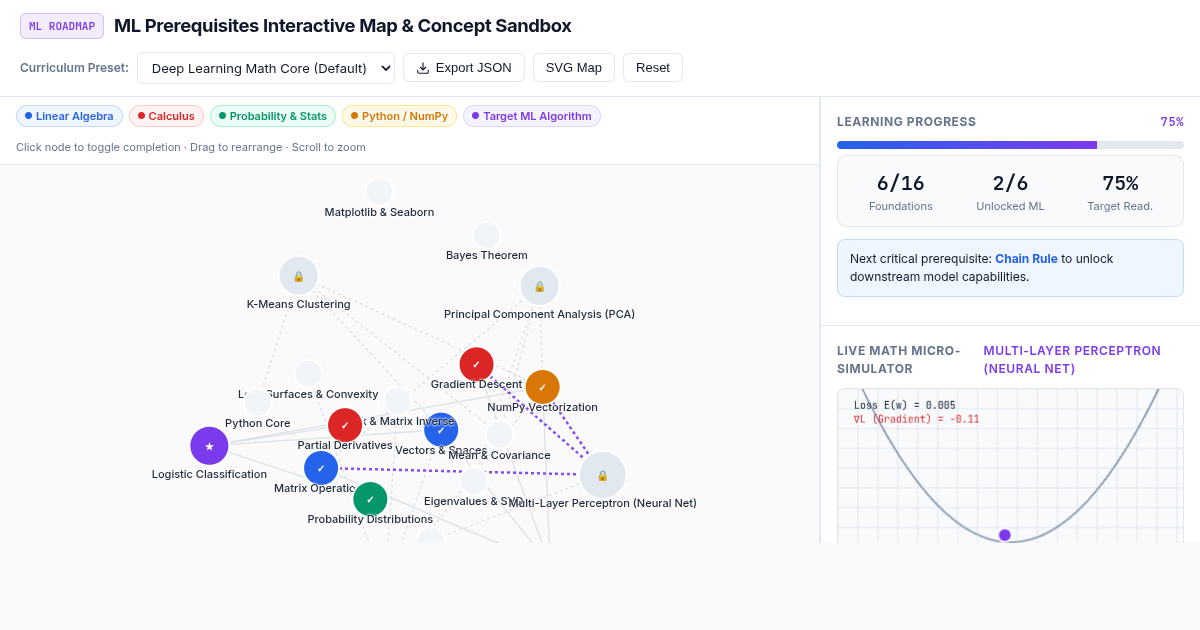Viewport: 1200px width, 630px height.
Task: Toggle the Matplotlib & Seaborn node
Action: coord(379,191)
